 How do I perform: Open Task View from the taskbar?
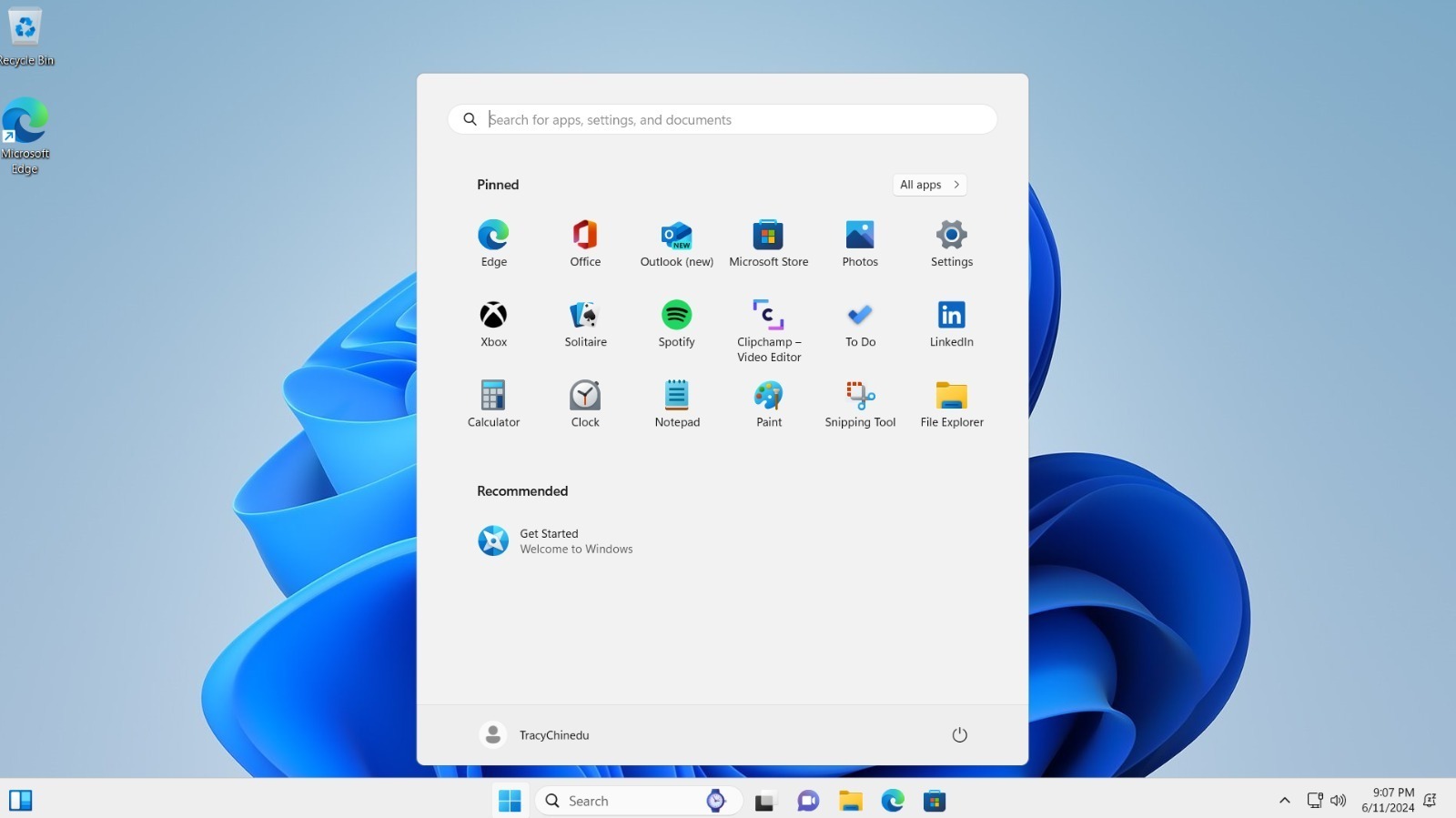[764, 802]
